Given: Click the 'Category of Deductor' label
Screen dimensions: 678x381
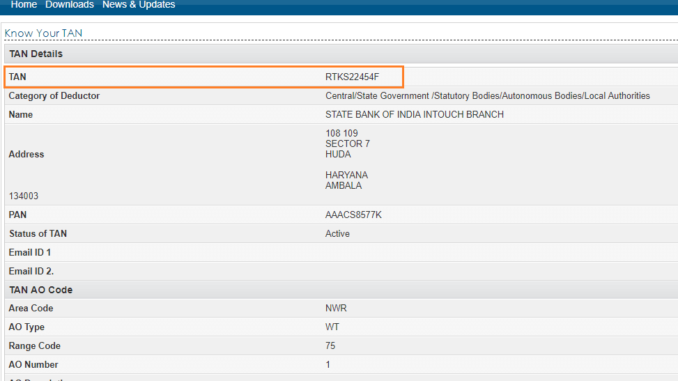Looking at the screenshot, I should point(54,96).
